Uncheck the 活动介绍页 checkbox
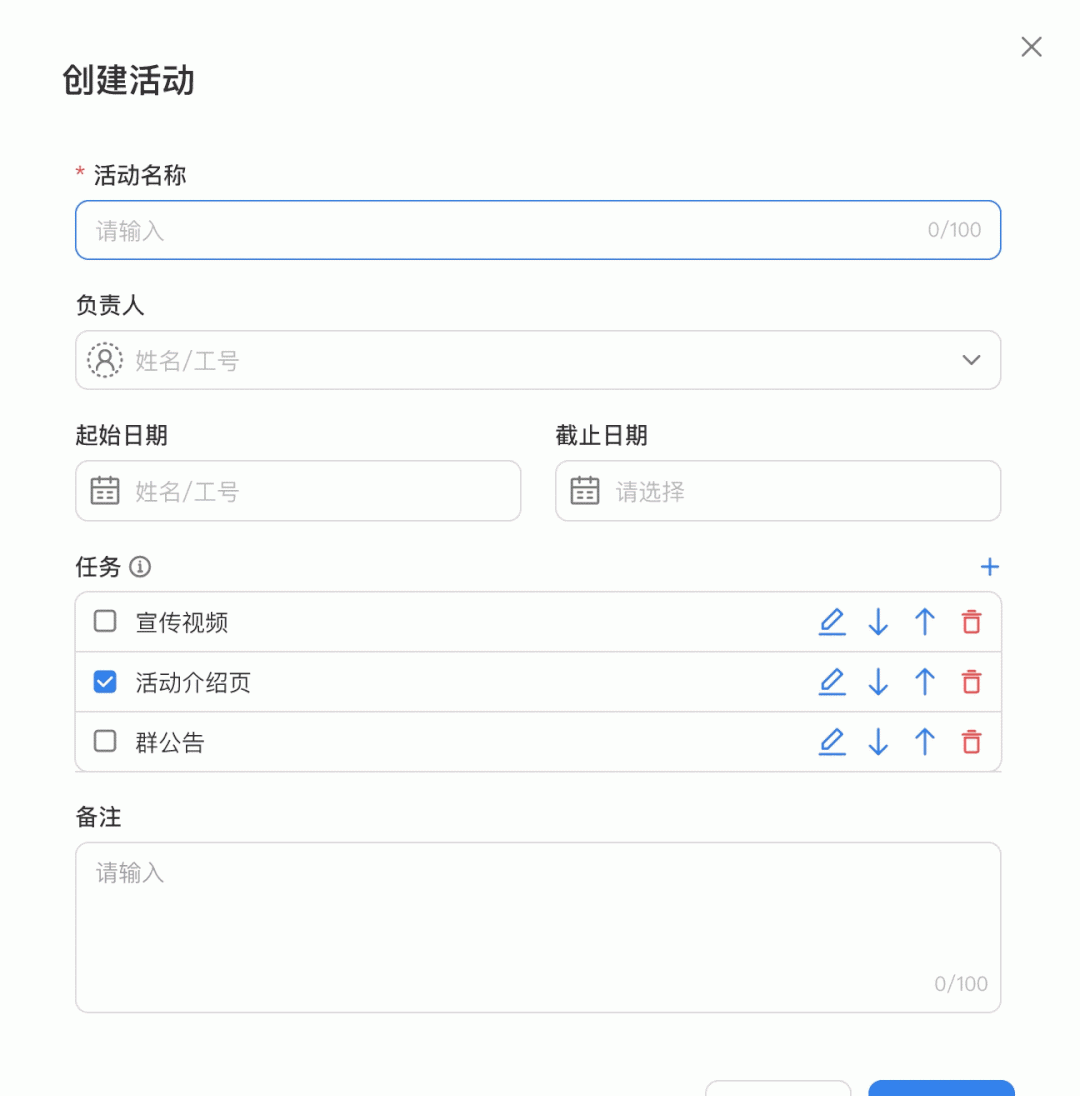 (x=105, y=682)
